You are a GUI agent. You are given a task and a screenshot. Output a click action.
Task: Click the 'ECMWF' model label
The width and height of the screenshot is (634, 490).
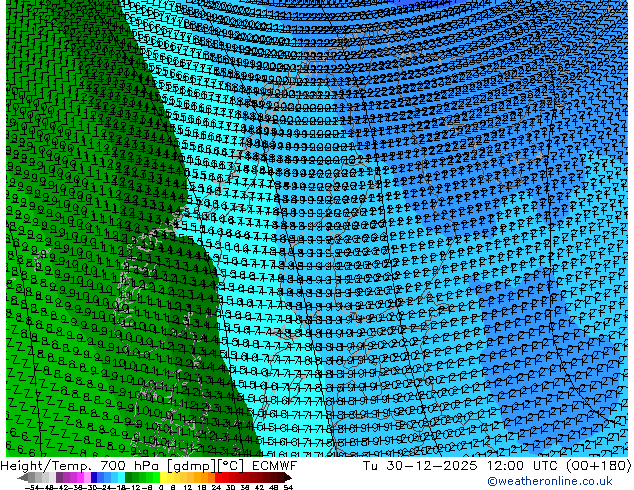275,466
